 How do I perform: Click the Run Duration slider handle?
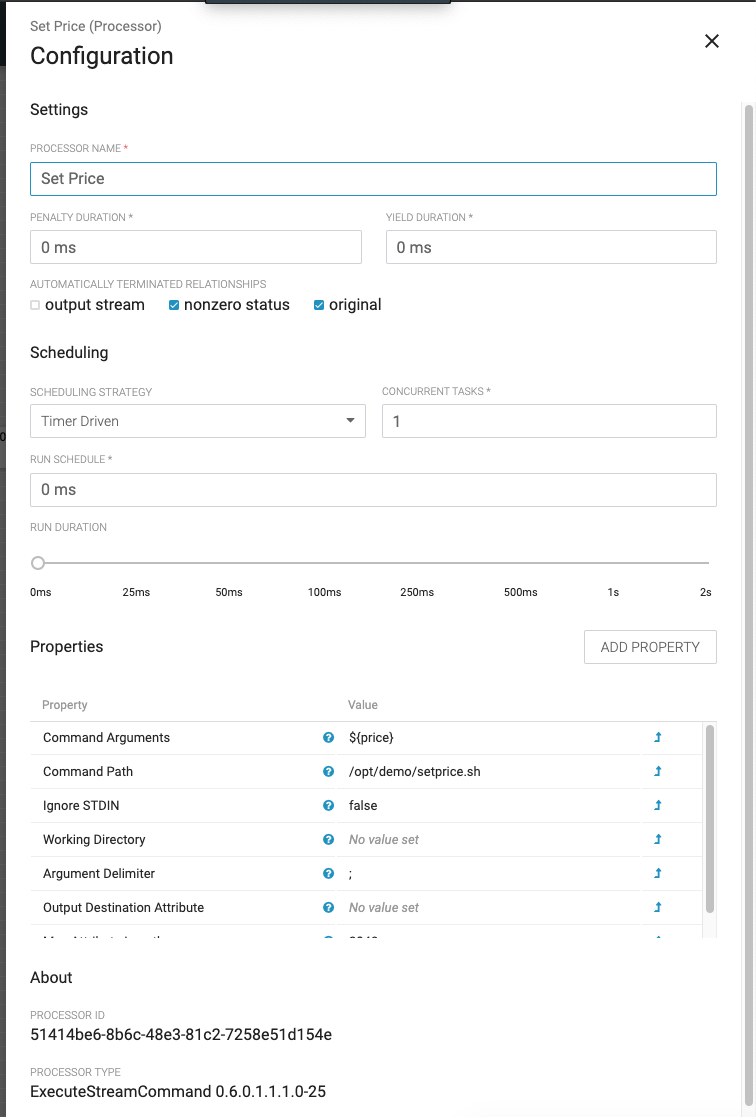[38, 563]
